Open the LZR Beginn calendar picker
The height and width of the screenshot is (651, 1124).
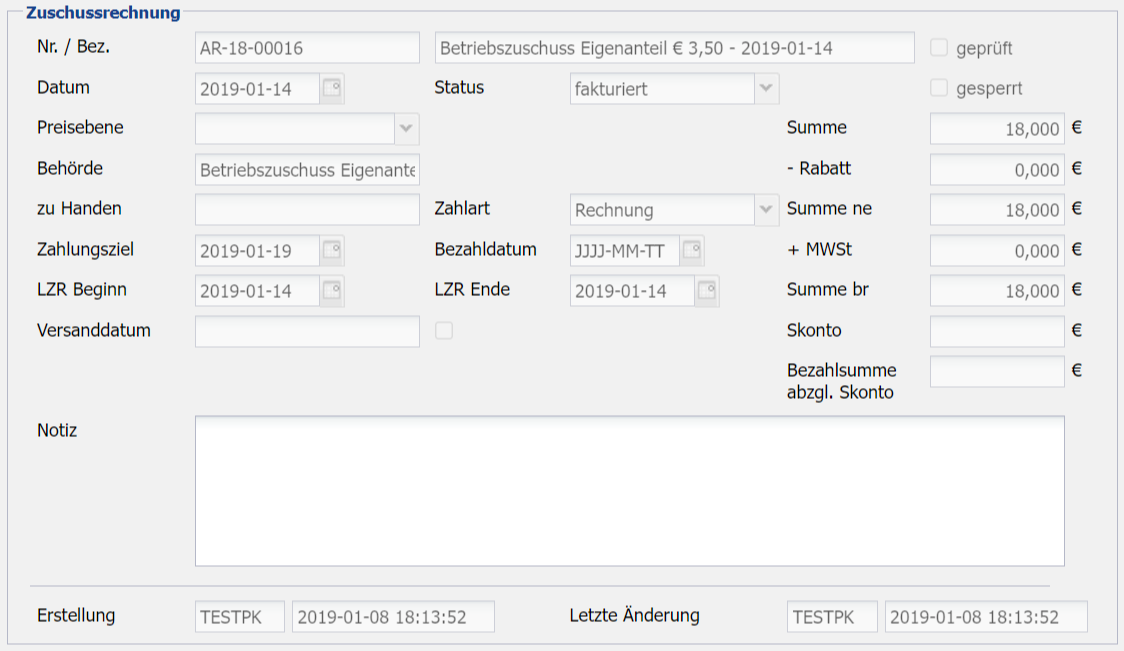332,290
